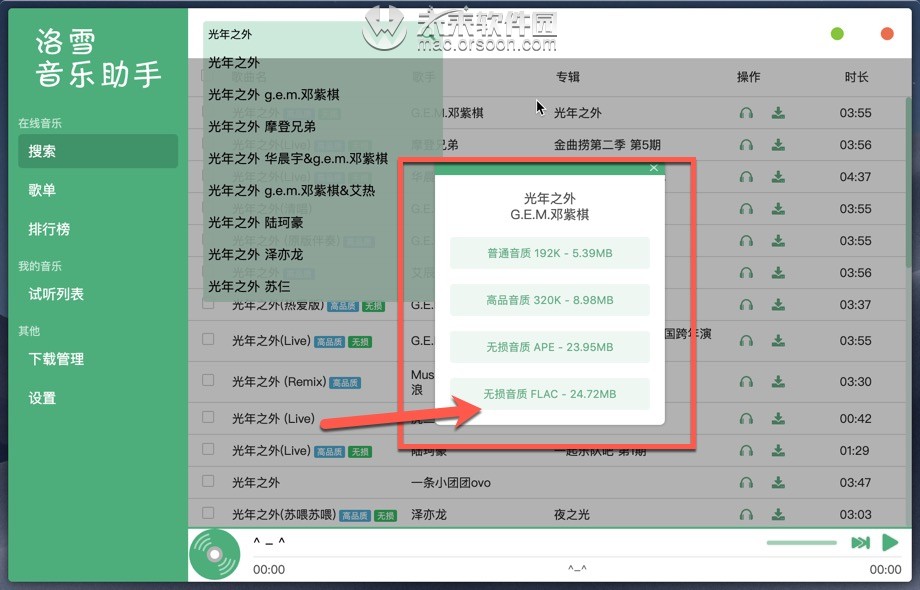Download the song by 一条小团团ovo
920x590 pixels.
click(x=778, y=483)
